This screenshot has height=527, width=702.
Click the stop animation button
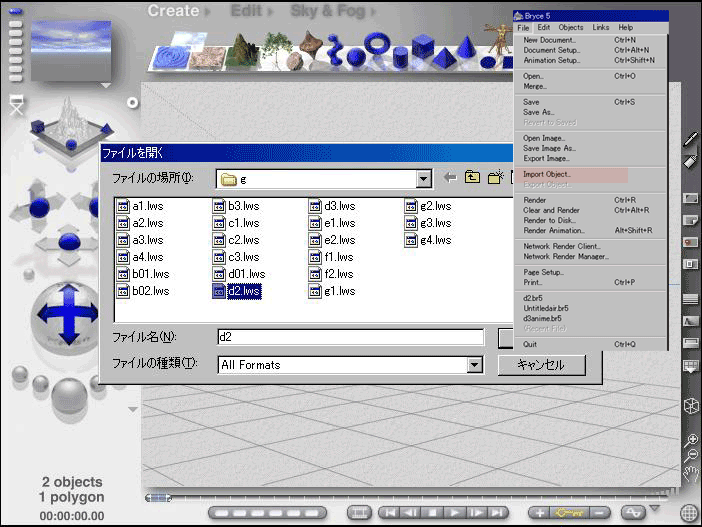pyautogui.click(x=433, y=513)
